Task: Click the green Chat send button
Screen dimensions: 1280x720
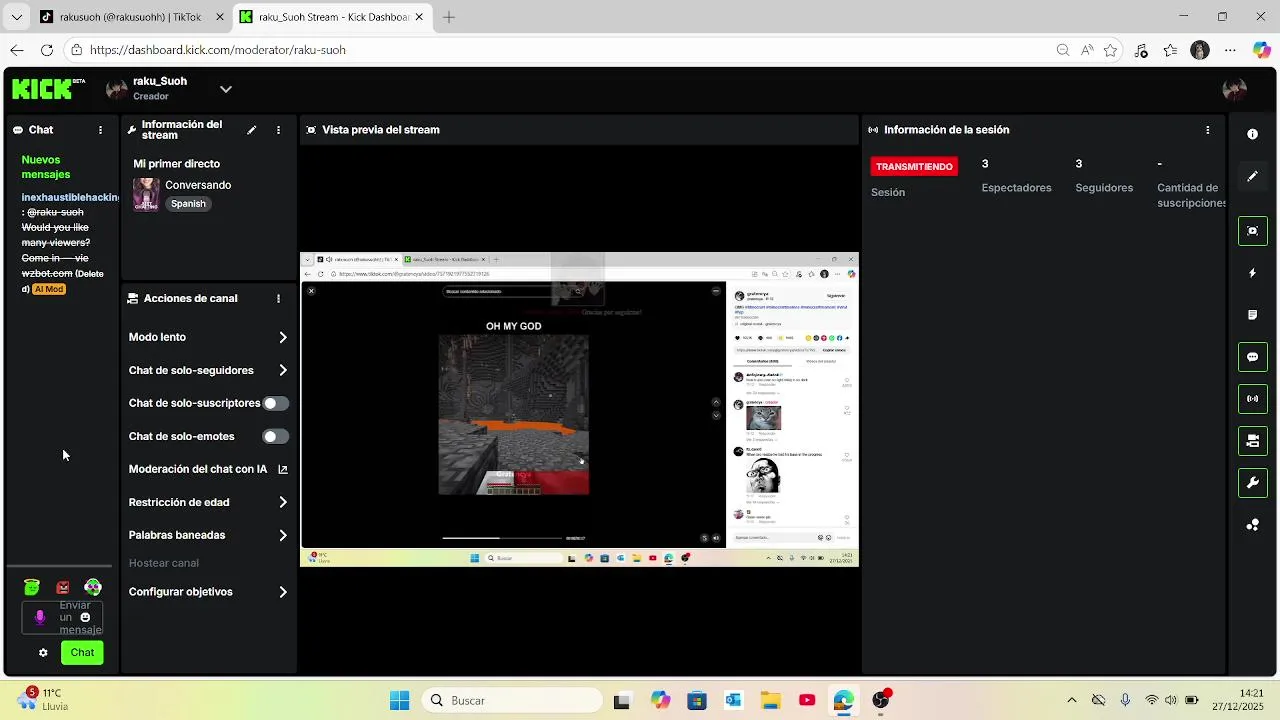Action: 82,653
